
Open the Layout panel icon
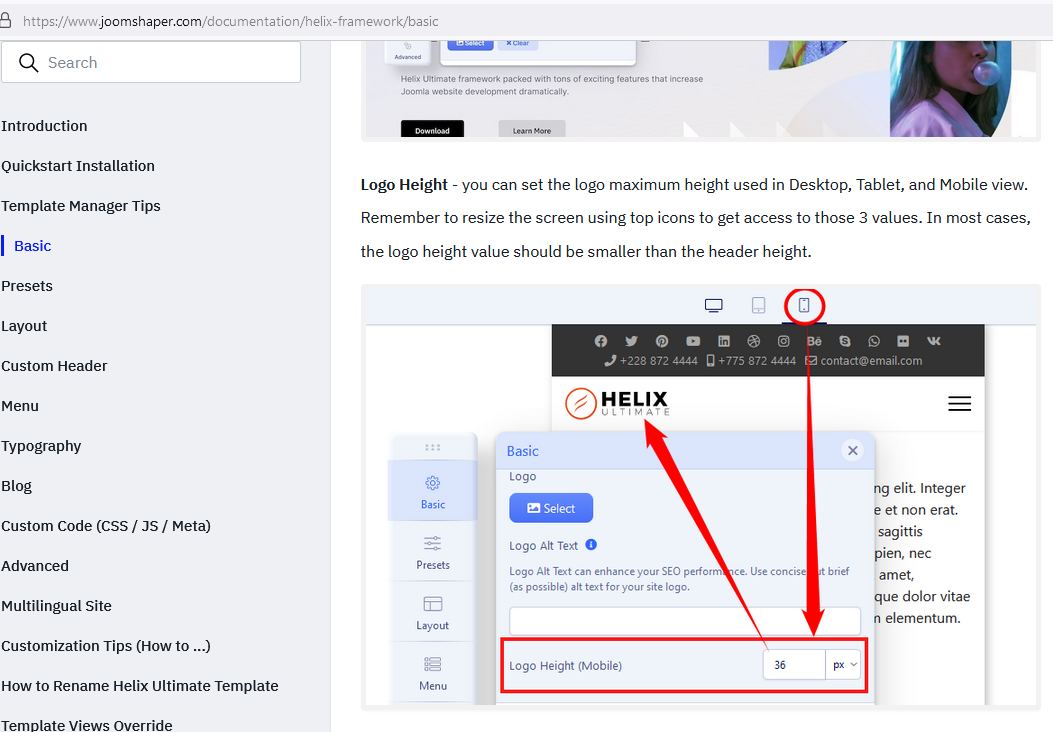(432, 604)
